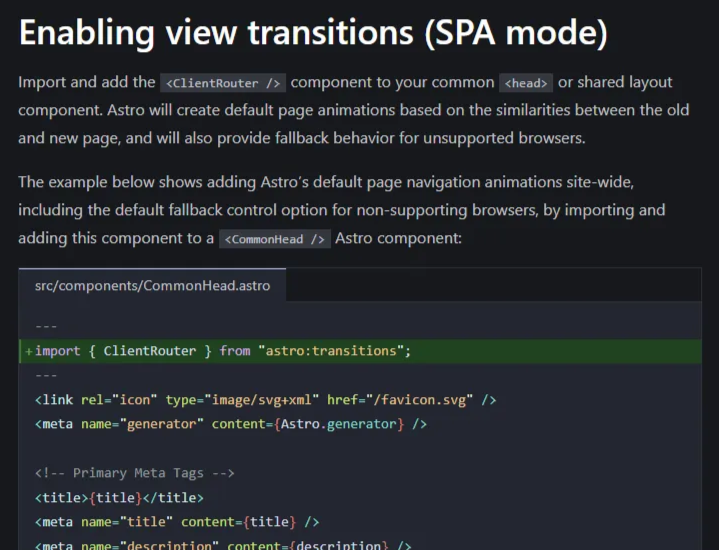Image resolution: width=719 pixels, height=550 pixels.
Task: Click the 'Primary Meta Tags' comment line
Action: click(135, 473)
